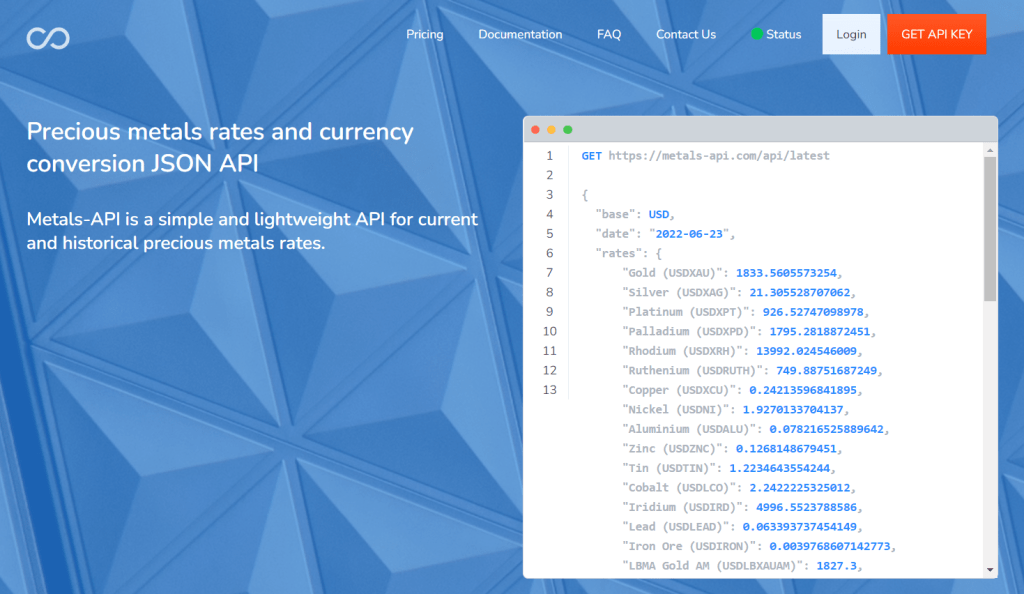
Task: Click the Lead rate 0.063393737454149
Action: [800, 527]
